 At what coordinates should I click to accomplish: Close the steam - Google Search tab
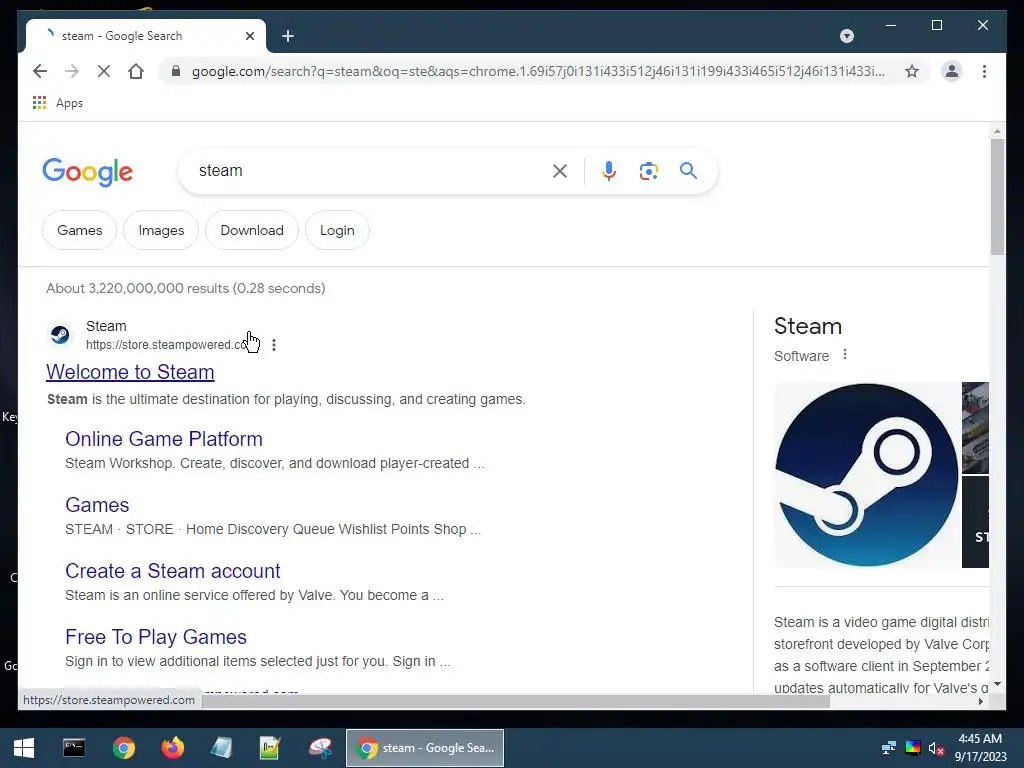click(x=249, y=36)
